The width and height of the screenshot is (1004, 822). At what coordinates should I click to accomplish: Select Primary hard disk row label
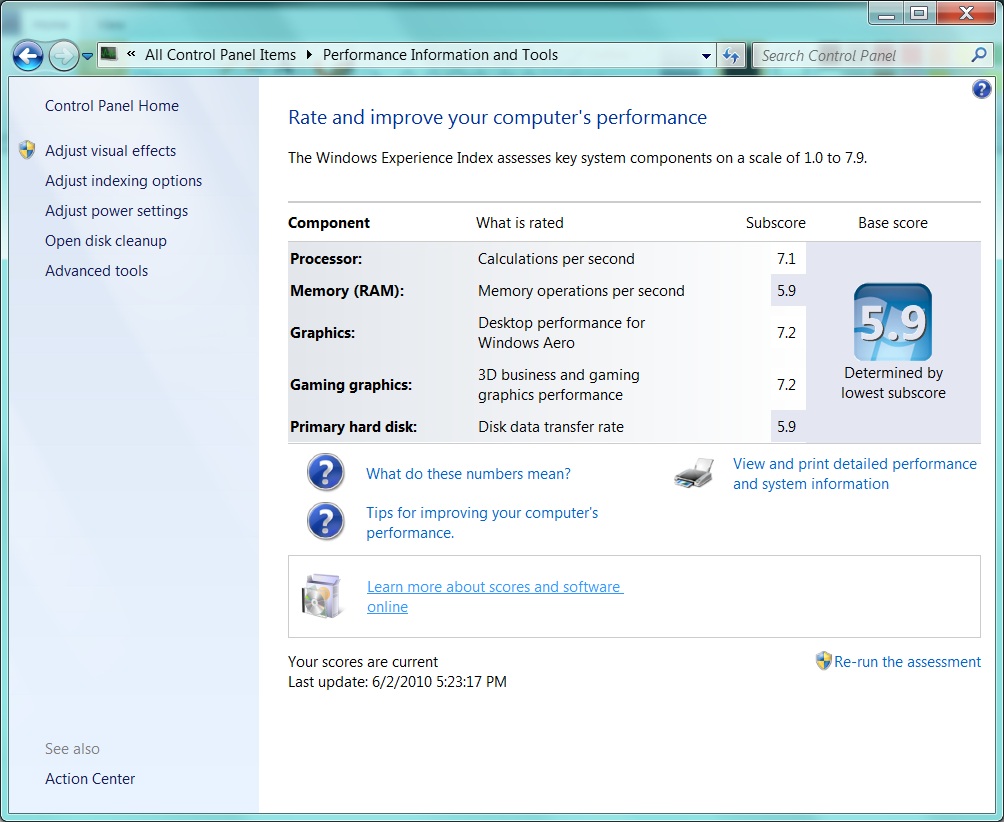tap(353, 427)
